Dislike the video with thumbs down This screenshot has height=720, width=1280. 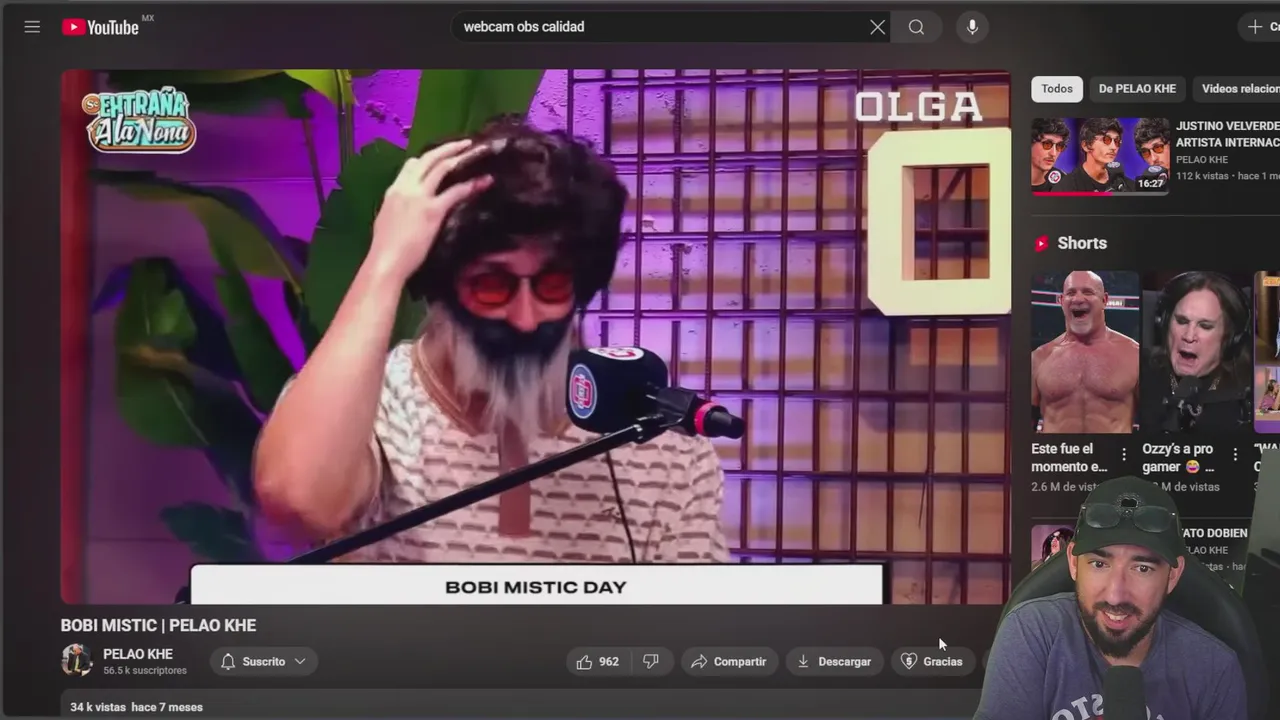pyautogui.click(x=651, y=661)
